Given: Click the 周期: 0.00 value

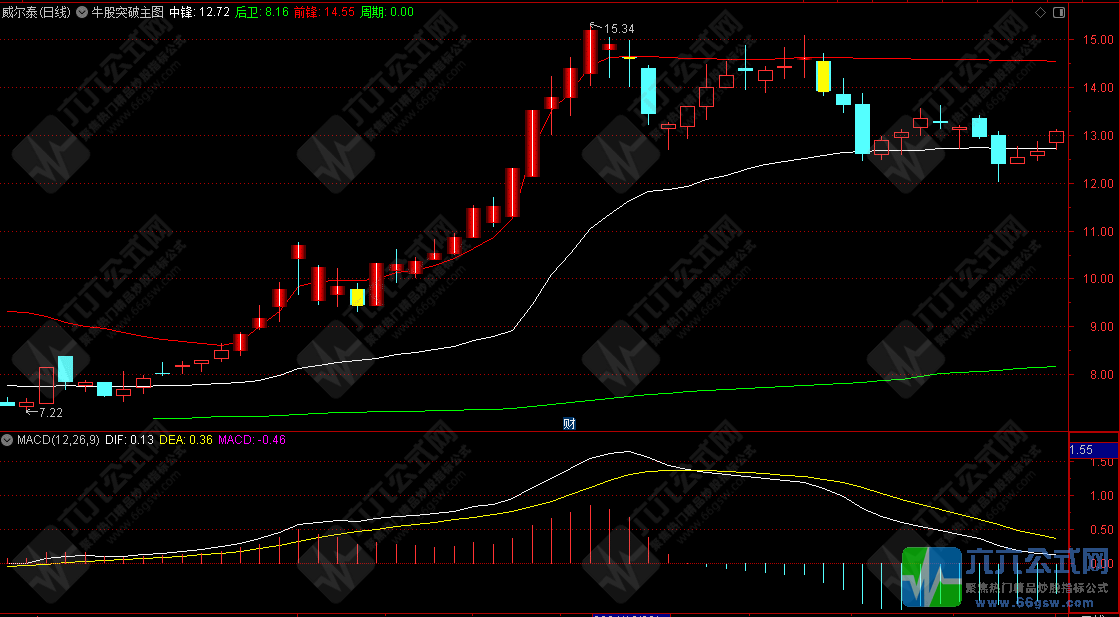Looking at the screenshot, I should 386,11.
